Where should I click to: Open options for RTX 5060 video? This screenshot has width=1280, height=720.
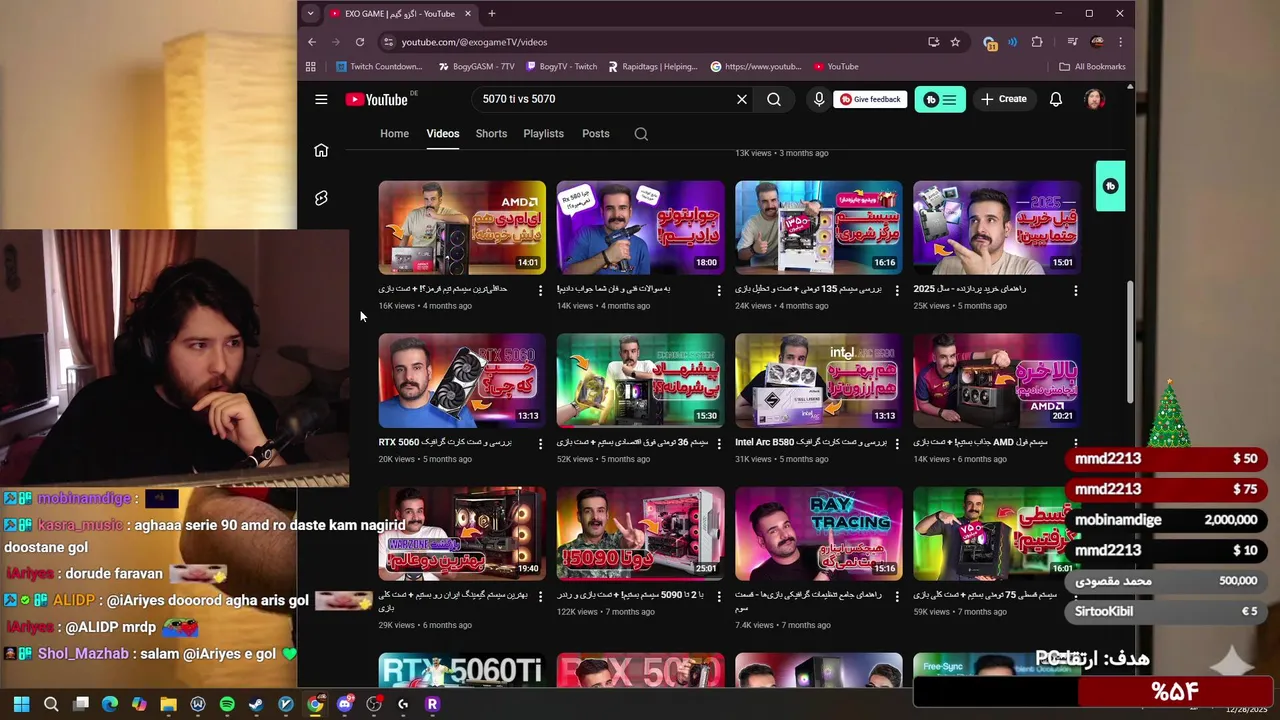(x=540, y=444)
